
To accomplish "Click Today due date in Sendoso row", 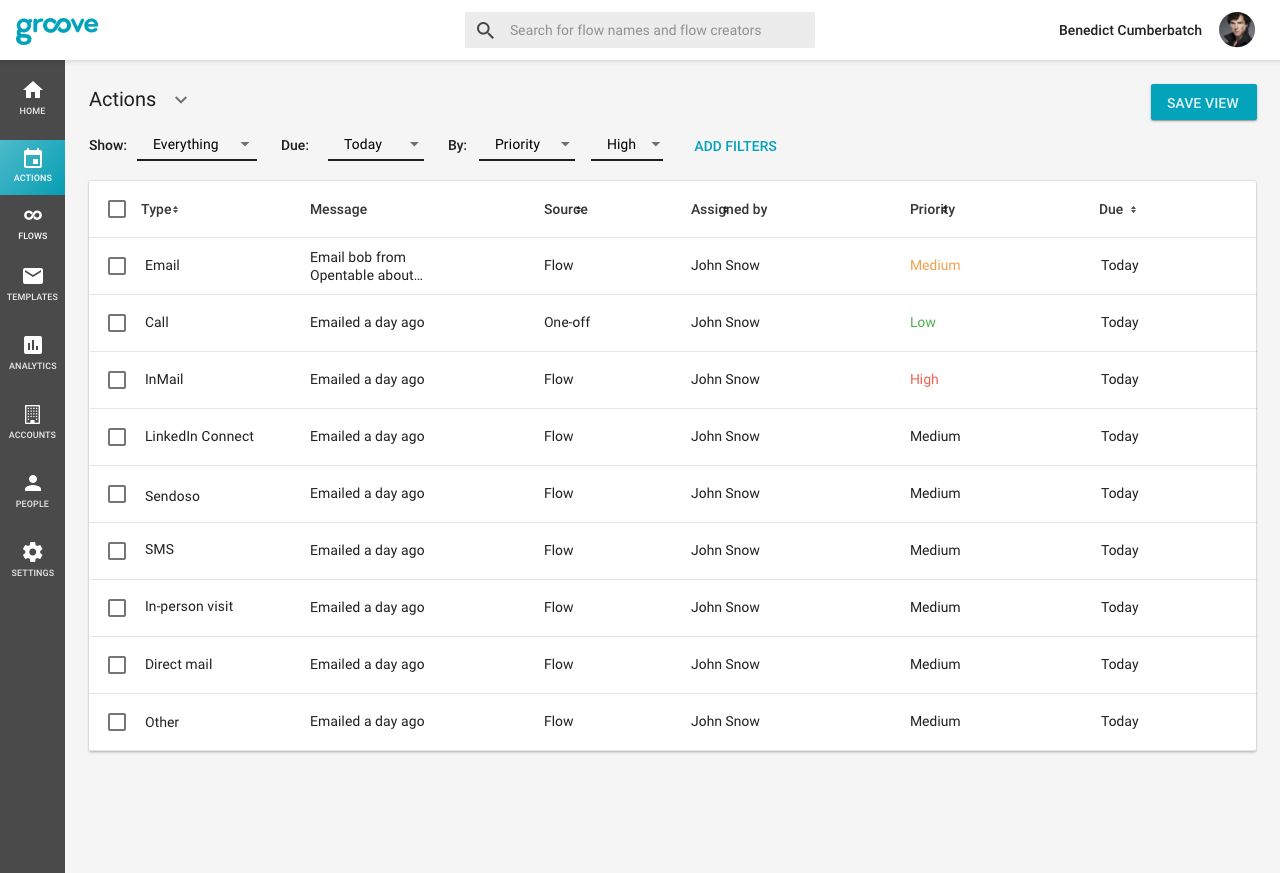I will (1120, 493).
